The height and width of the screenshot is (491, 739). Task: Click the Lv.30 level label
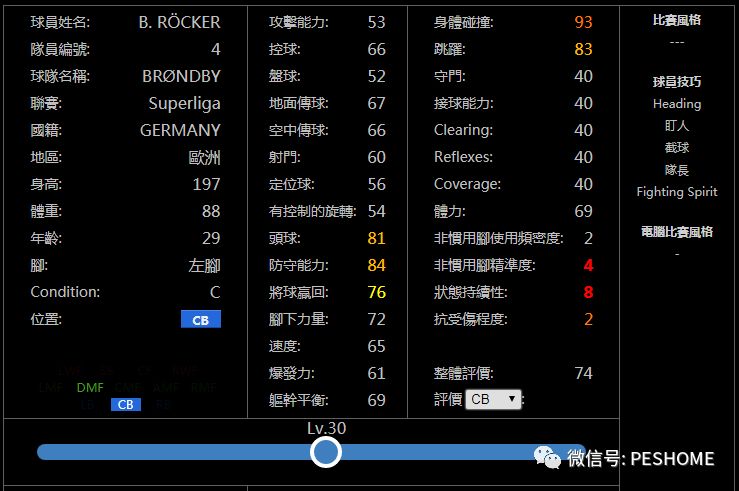point(326,428)
